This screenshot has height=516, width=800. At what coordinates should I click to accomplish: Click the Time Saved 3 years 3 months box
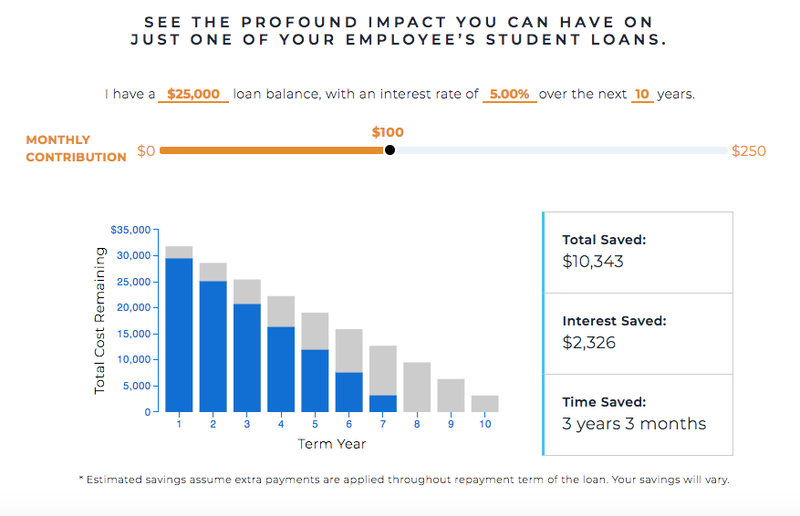pos(638,415)
